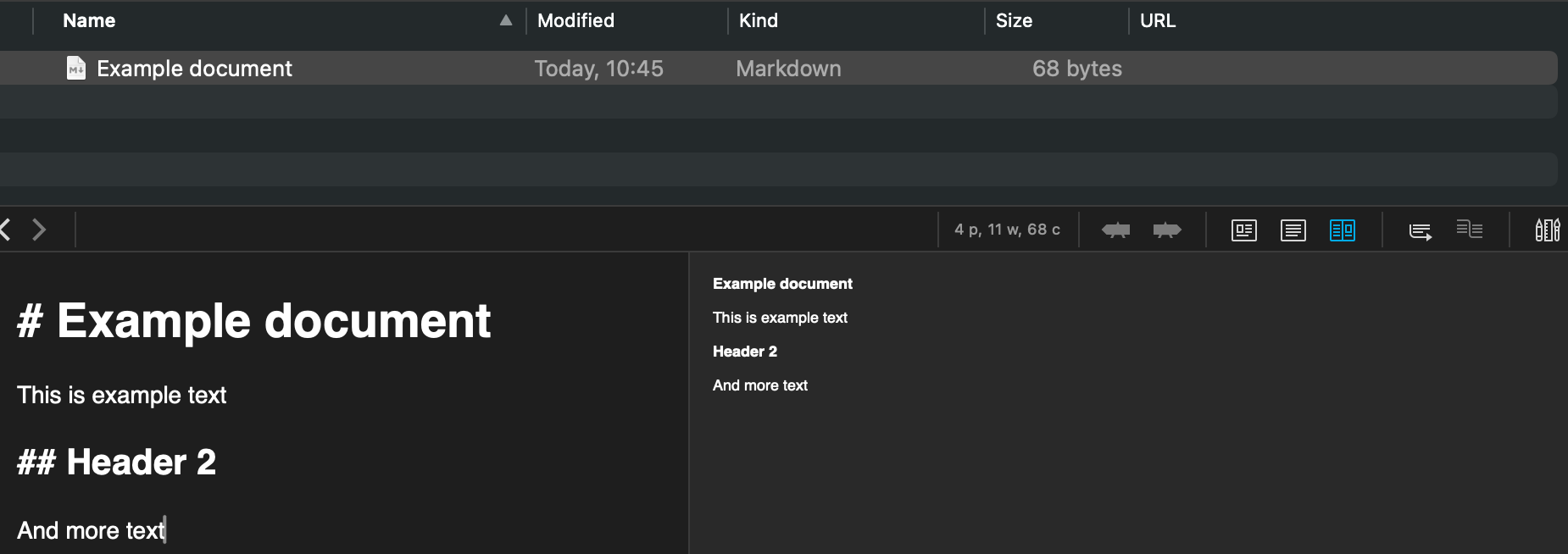Sort the file list by Modified column
The width and height of the screenshot is (1568, 554).
pos(575,20)
